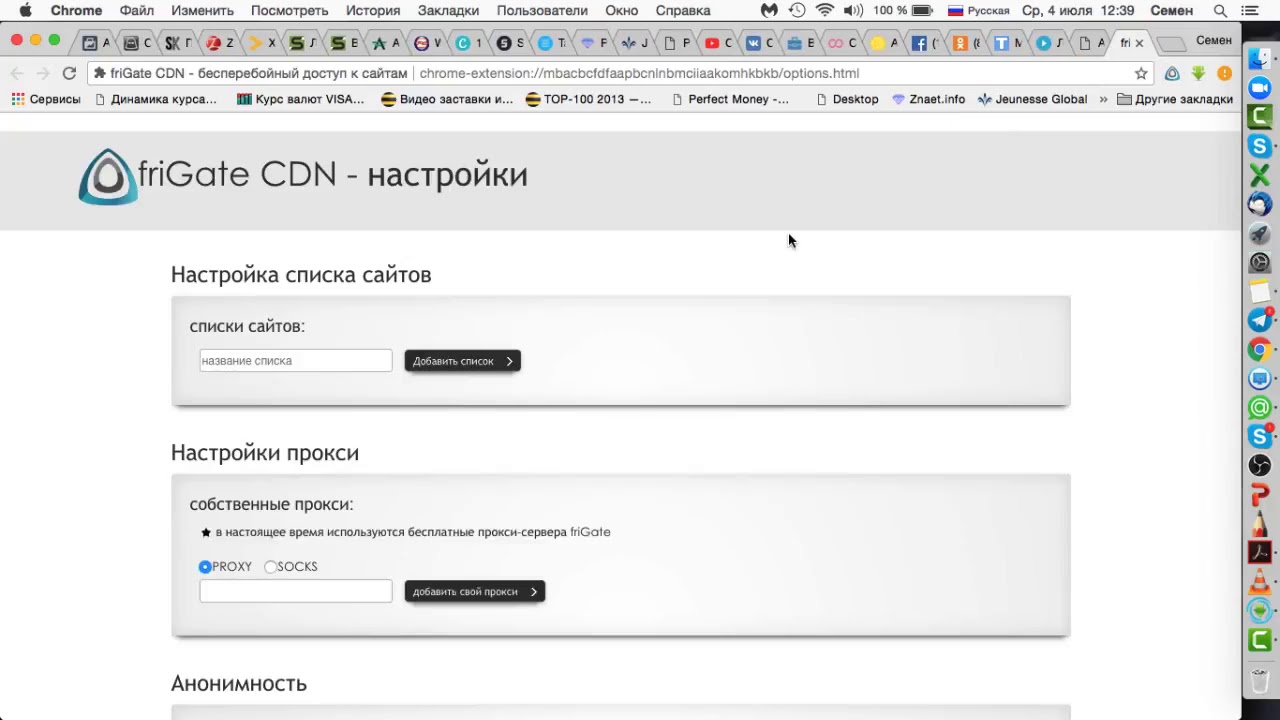
Task: Open the Wi-Fi status menu
Action: [x=825, y=10]
